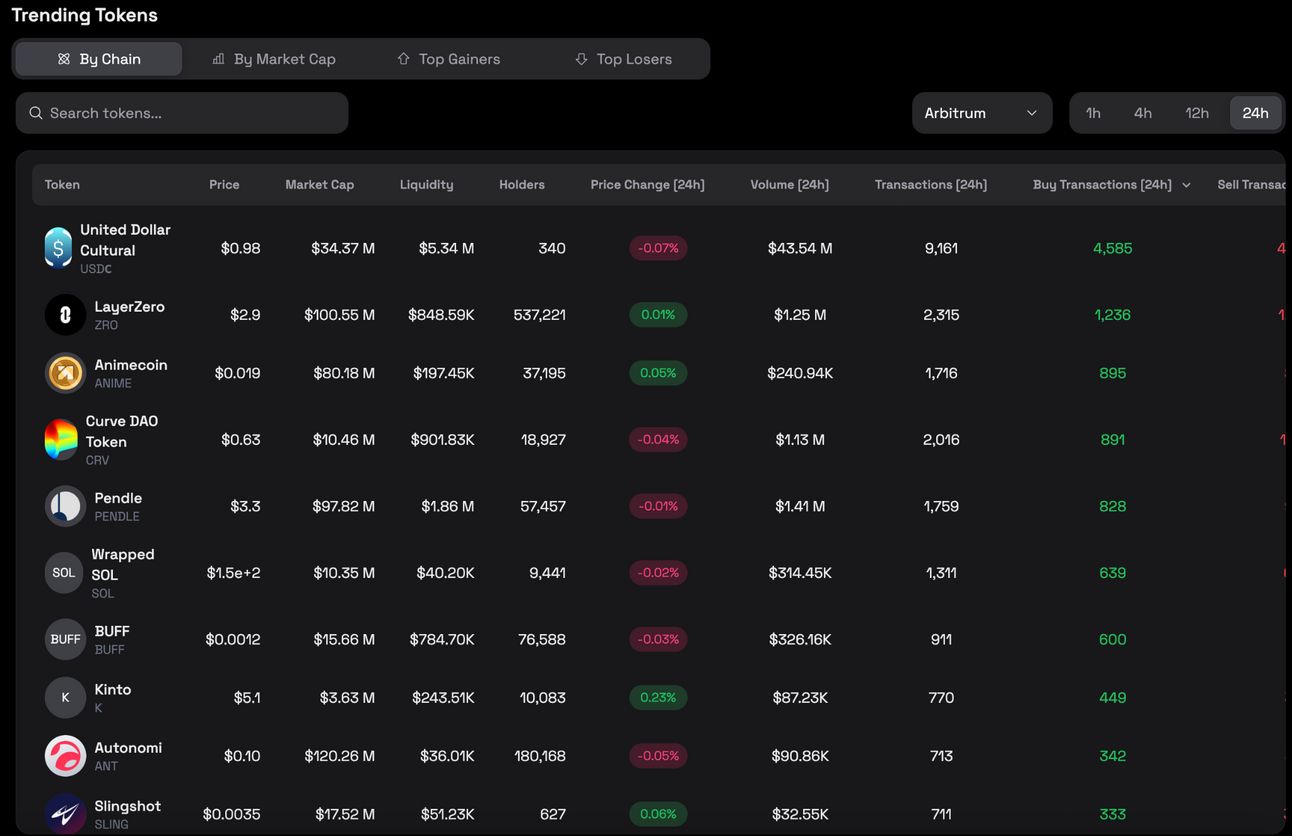This screenshot has width=1292, height=836.
Task: Open the Arbitrum chain dropdown
Action: point(982,113)
